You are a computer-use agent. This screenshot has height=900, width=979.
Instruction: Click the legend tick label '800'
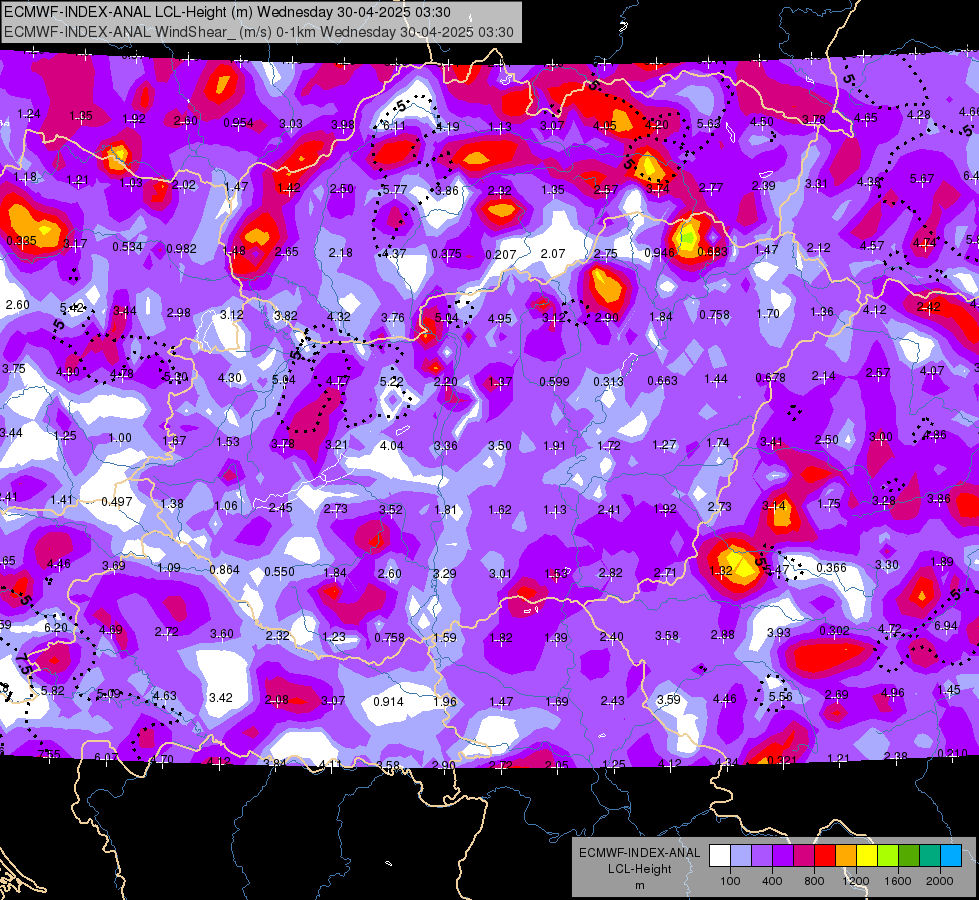(814, 881)
